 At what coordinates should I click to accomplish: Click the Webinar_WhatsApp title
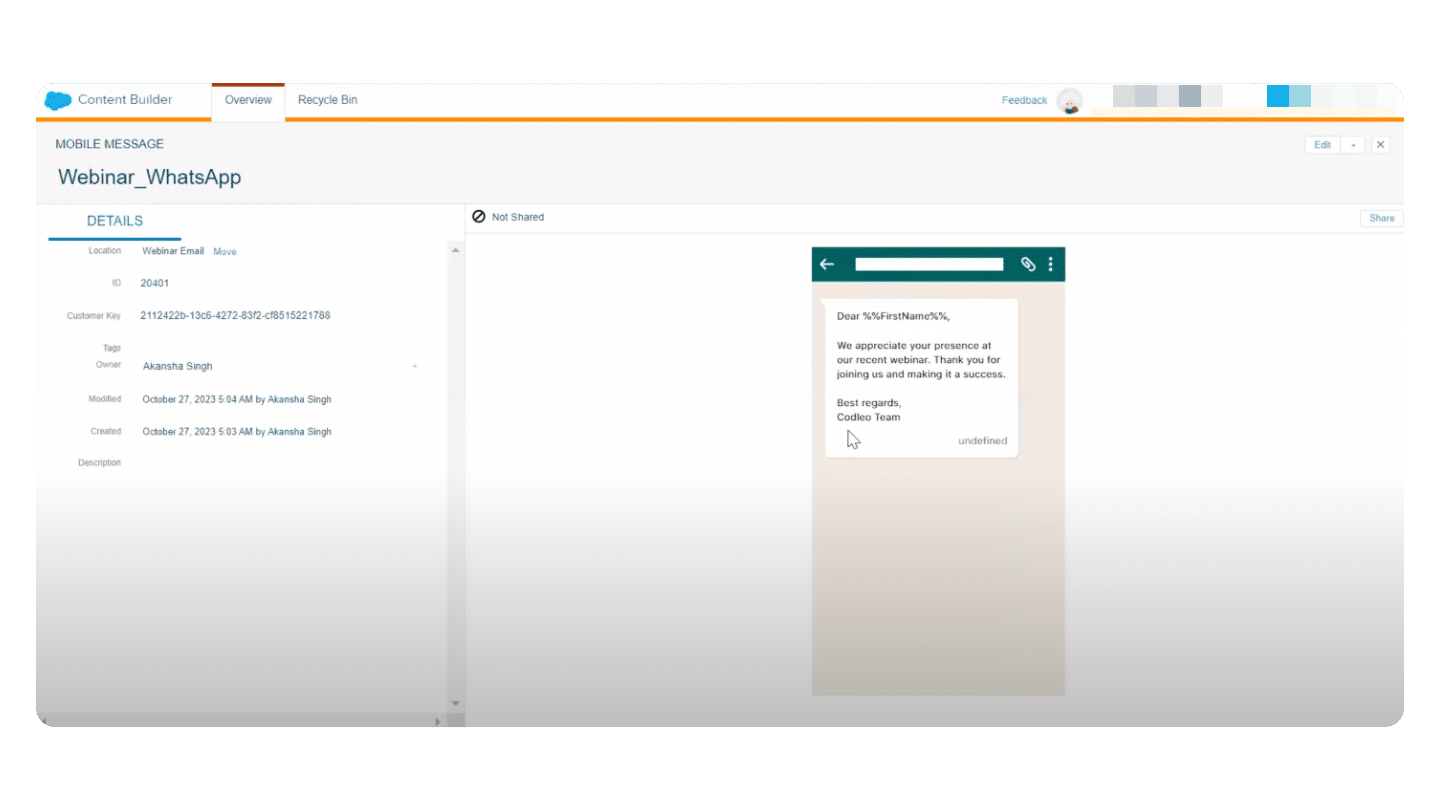(x=150, y=178)
